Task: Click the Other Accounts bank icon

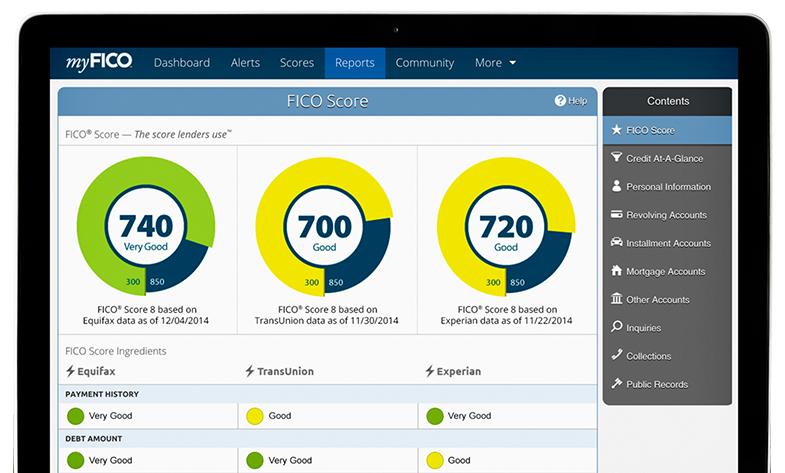Action: point(616,298)
